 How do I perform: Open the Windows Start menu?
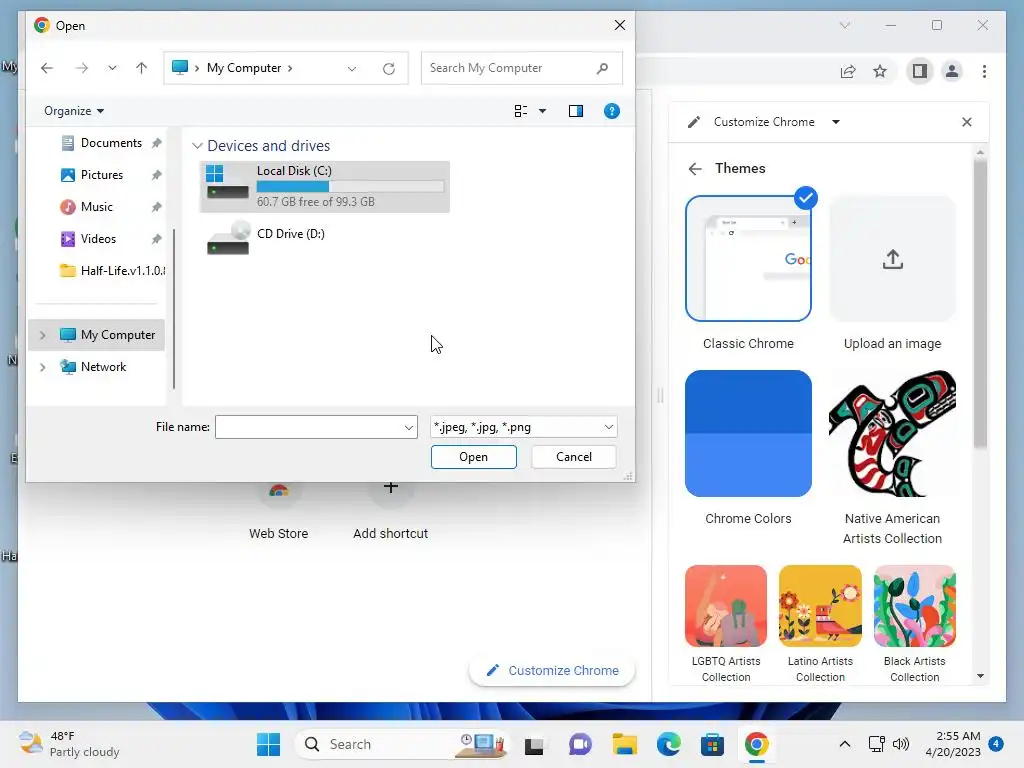tap(268, 744)
